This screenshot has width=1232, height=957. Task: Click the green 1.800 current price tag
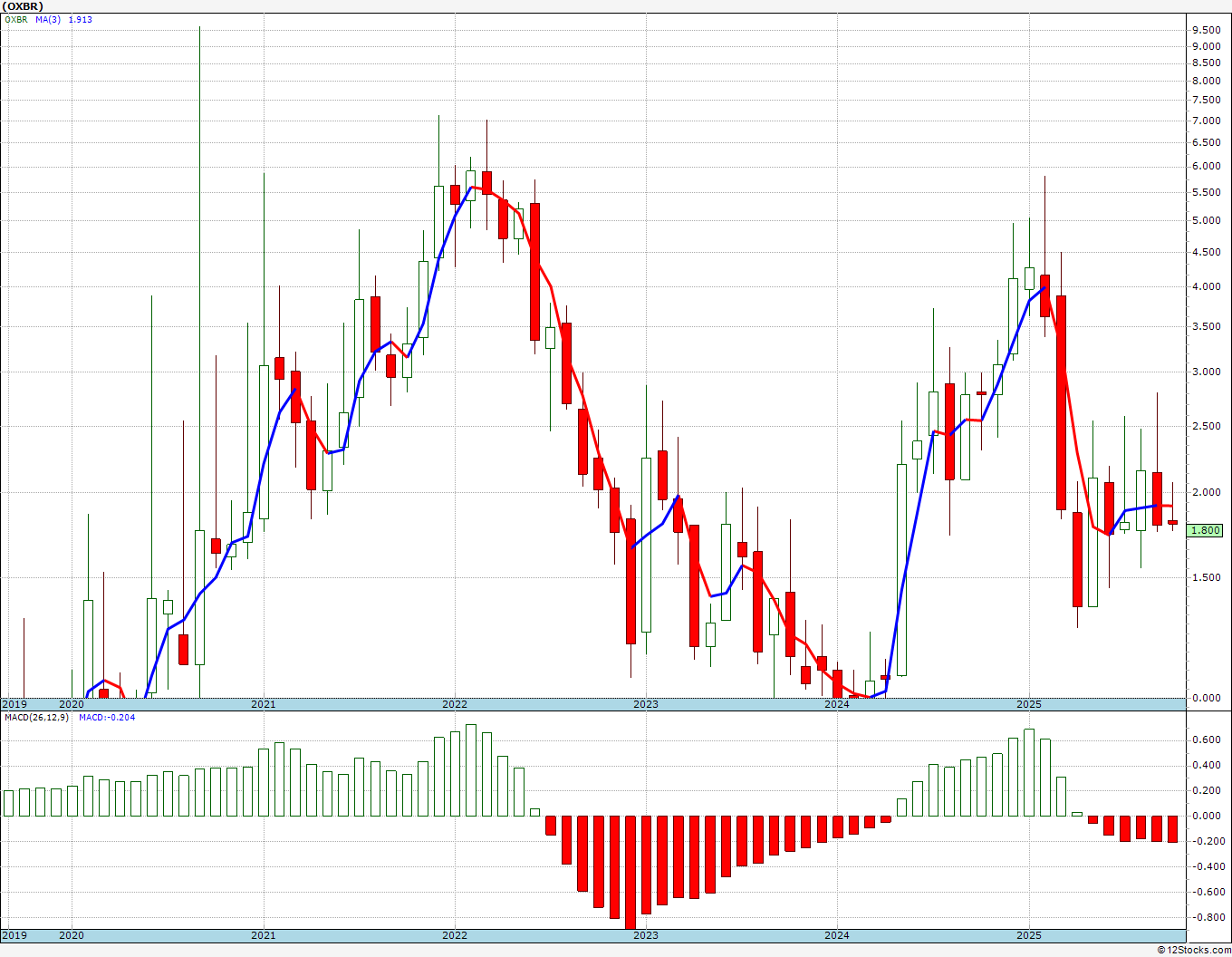click(x=1205, y=530)
